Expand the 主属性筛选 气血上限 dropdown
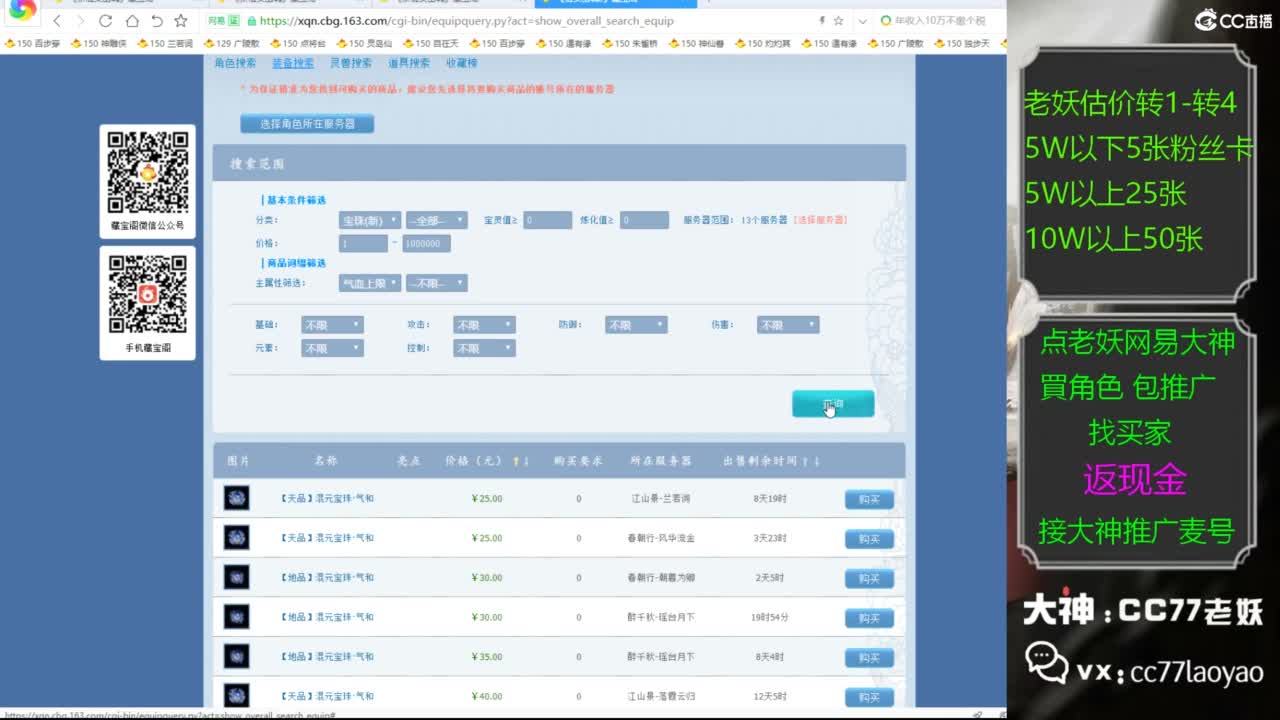Viewport: 1280px width, 720px height. [369, 283]
